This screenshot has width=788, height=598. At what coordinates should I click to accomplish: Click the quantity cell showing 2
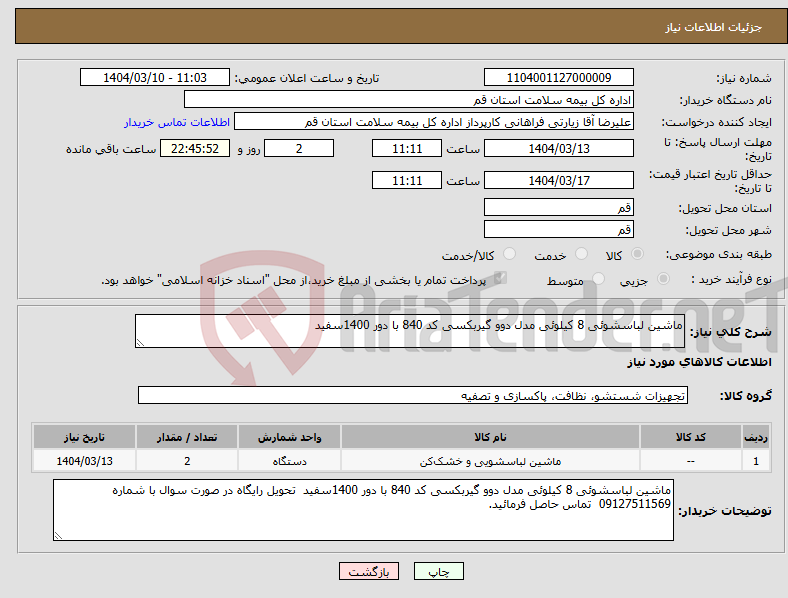pyautogui.click(x=187, y=461)
